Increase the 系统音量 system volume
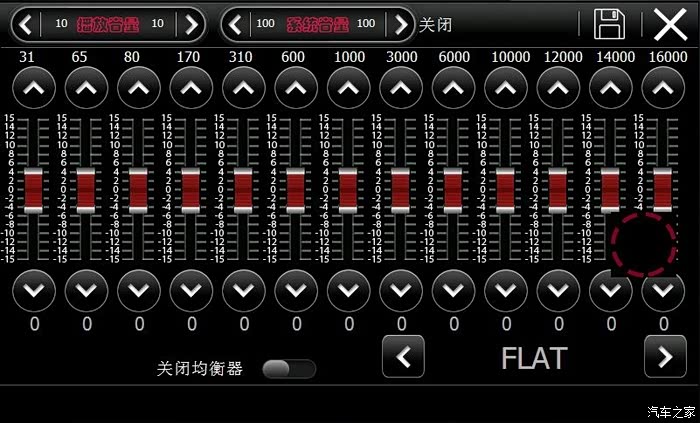This screenshot has width=700, height=423. click(x=400, y=23)
